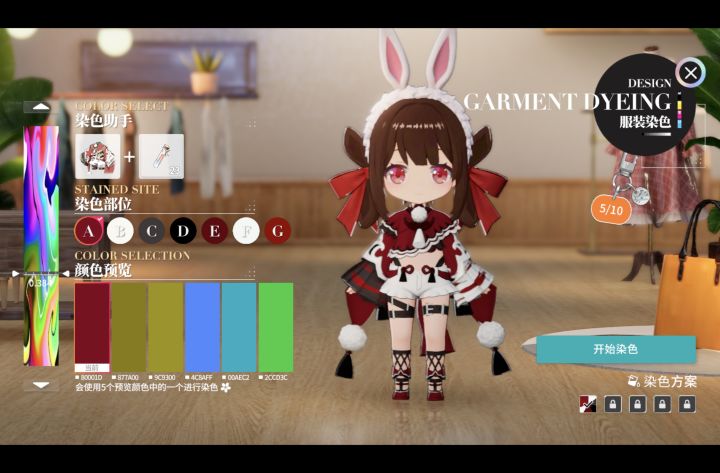Click the 染色方案 label text
This screenshot has width=720, height=473.
tap(670, 381)
